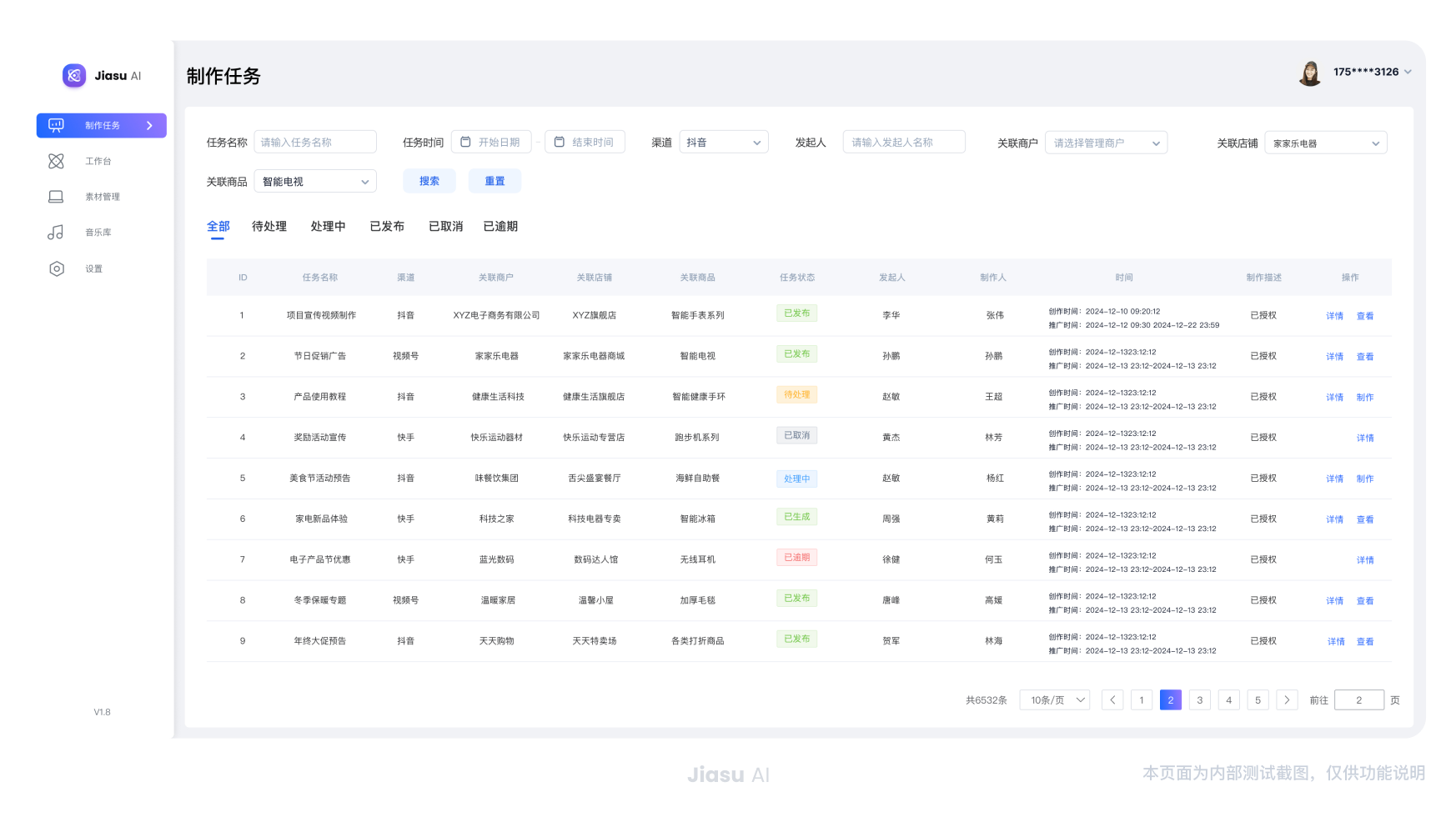1456x817 pixels.
Task: Click calendar icon in 开始日期 field
Action: [466, 143]
